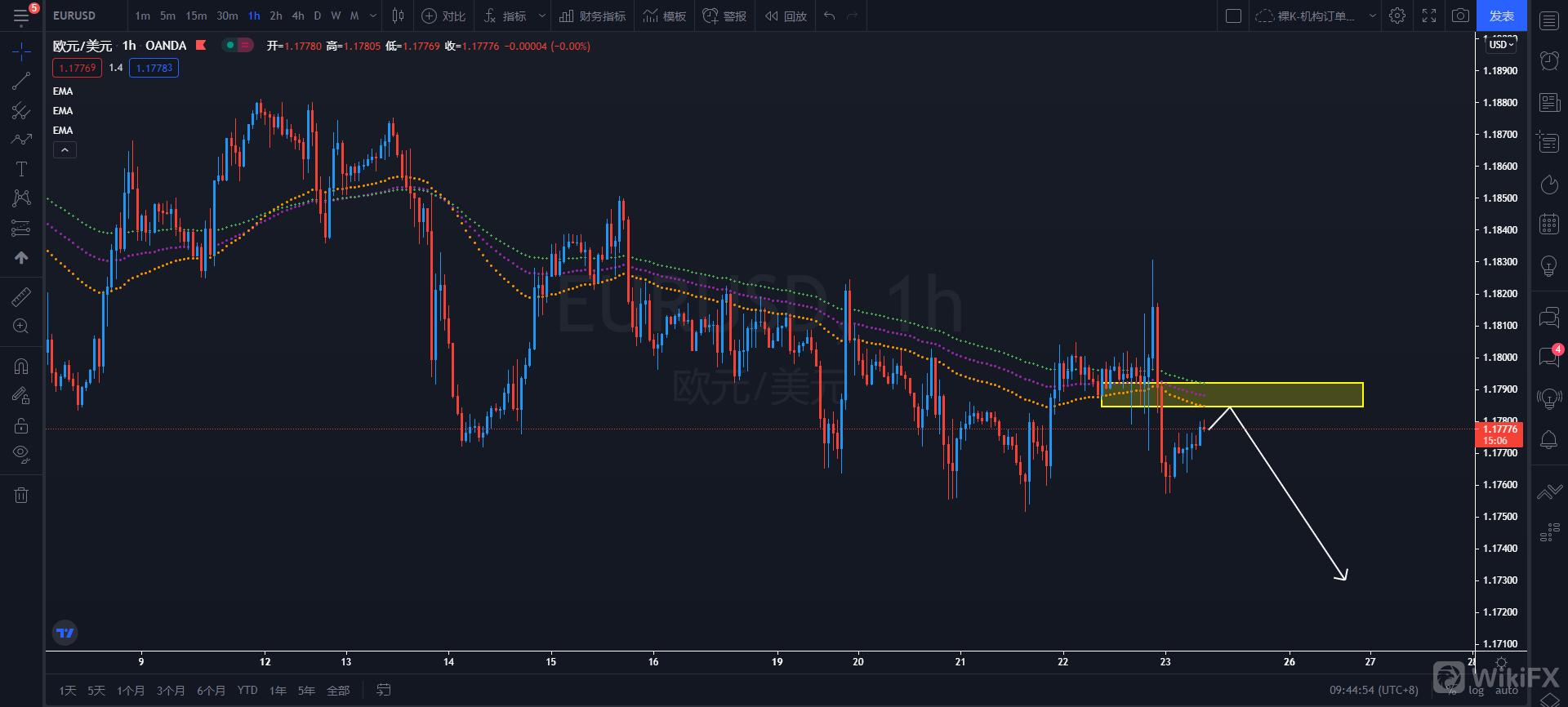Open chart settings gear icon

click(1397, 16)
